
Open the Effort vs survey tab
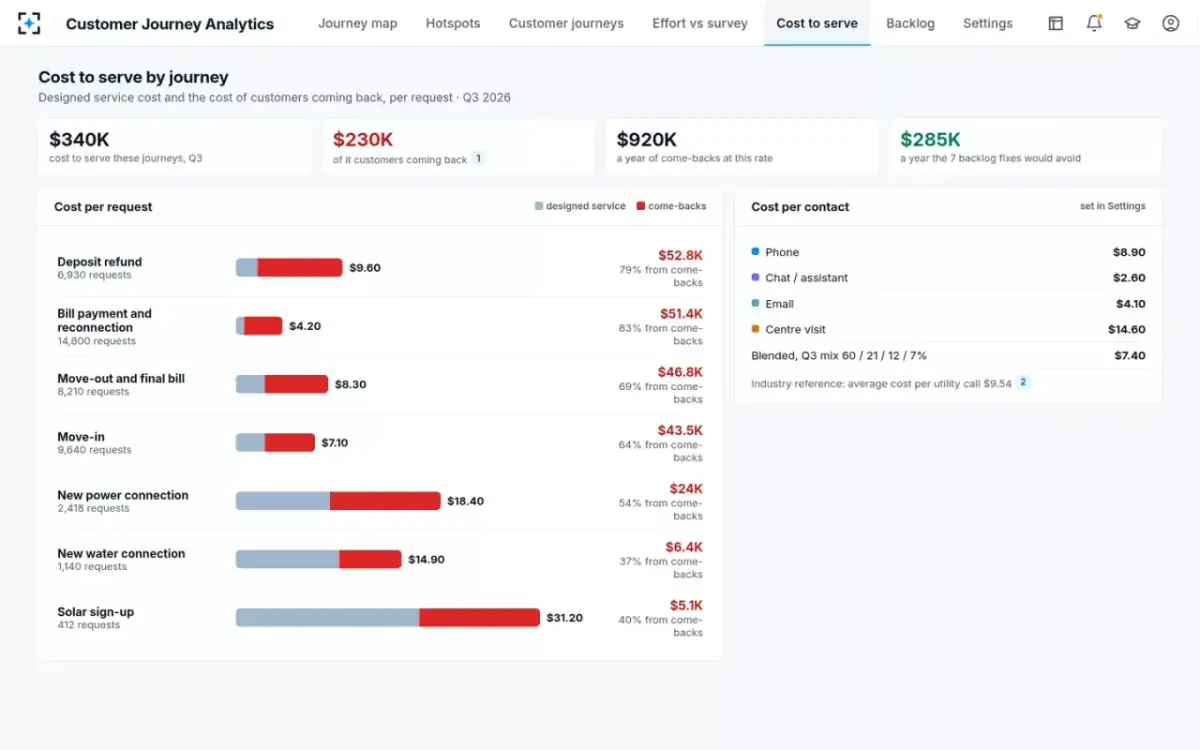pos(700,23)
